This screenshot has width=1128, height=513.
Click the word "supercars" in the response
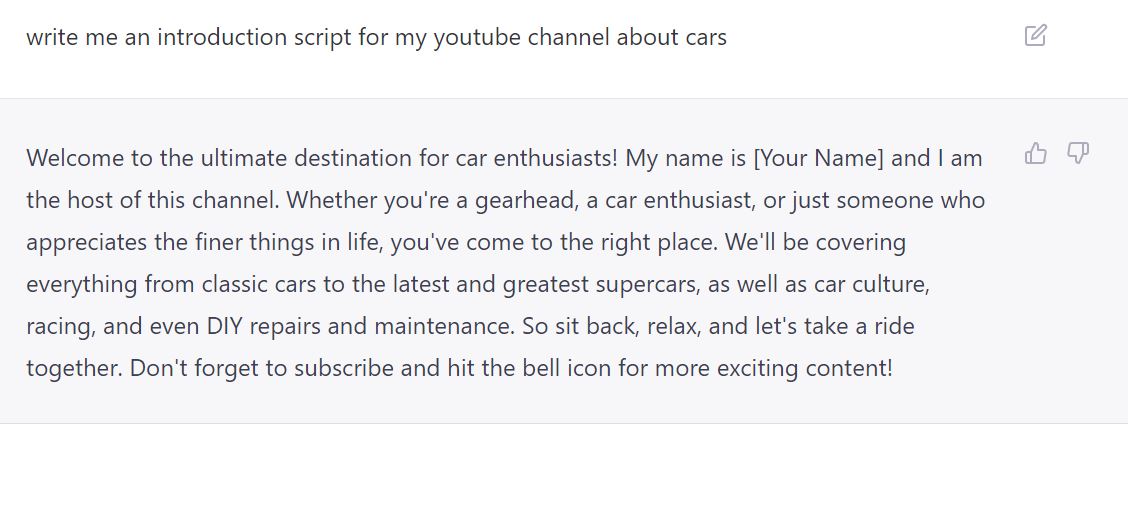[x=649, y=284]
